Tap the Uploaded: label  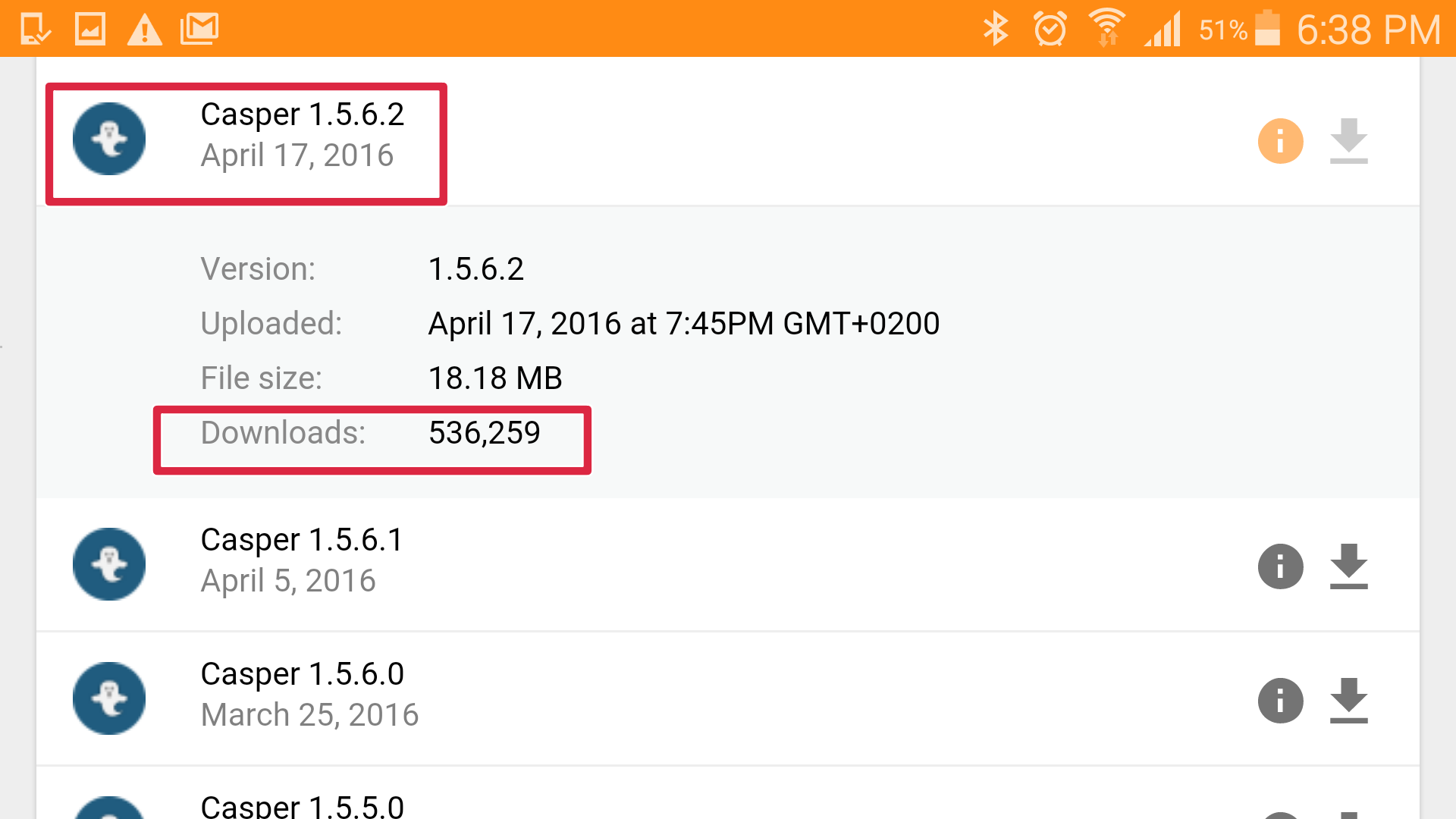tap(271, 324)
